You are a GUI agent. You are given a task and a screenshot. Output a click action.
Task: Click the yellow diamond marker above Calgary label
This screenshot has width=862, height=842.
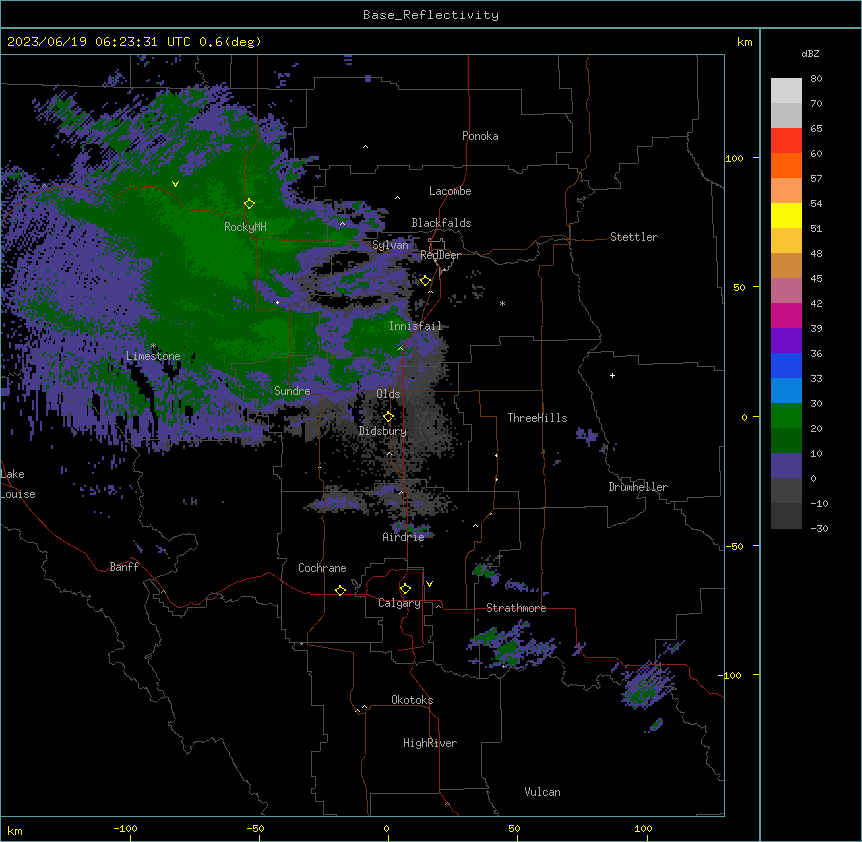(405, 589)
